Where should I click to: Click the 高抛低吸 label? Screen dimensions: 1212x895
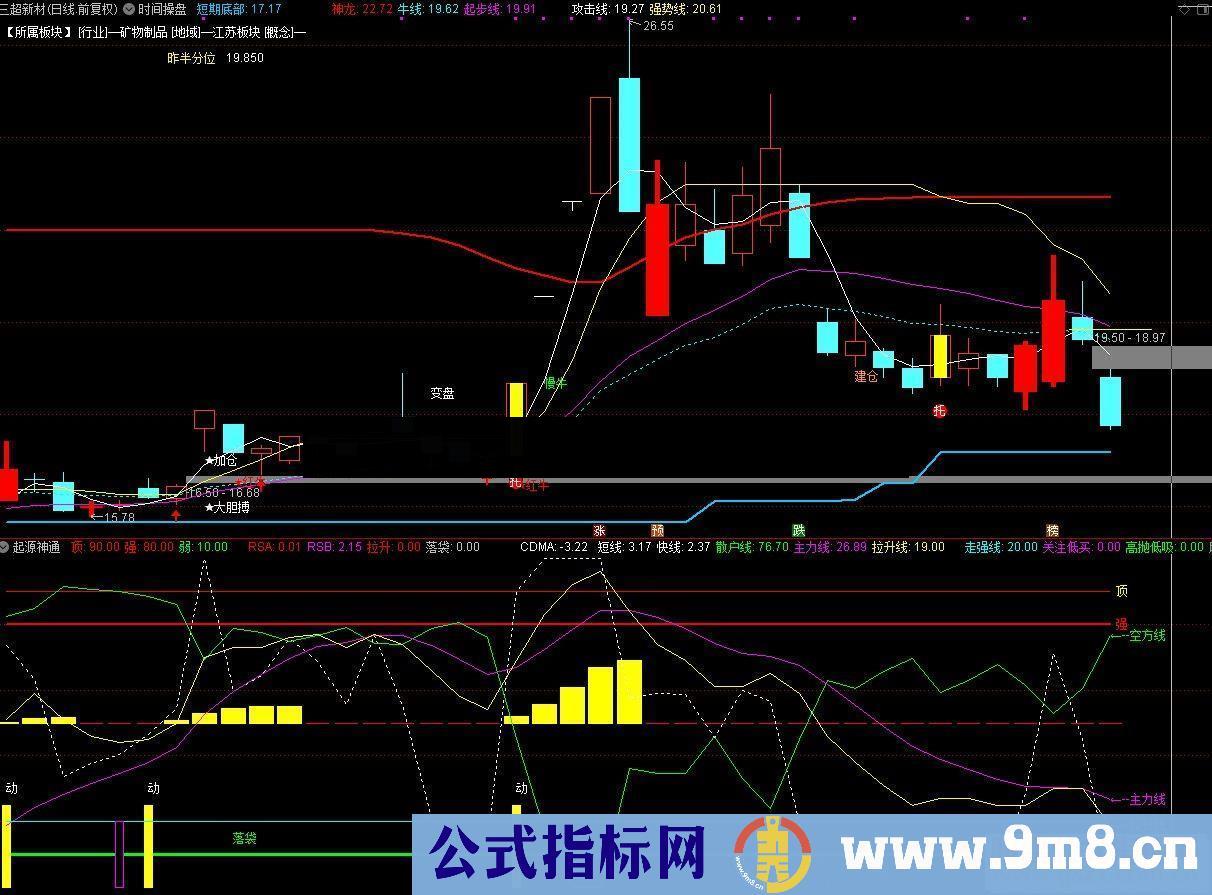(1148, 547)
